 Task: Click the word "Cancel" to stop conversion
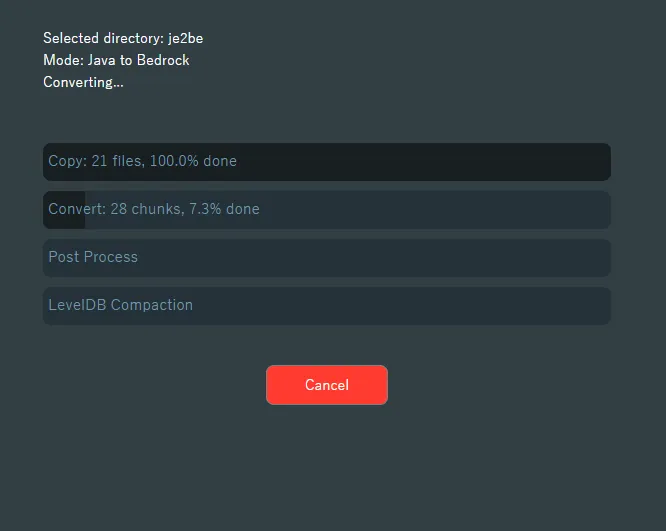(x=326, y=385)
